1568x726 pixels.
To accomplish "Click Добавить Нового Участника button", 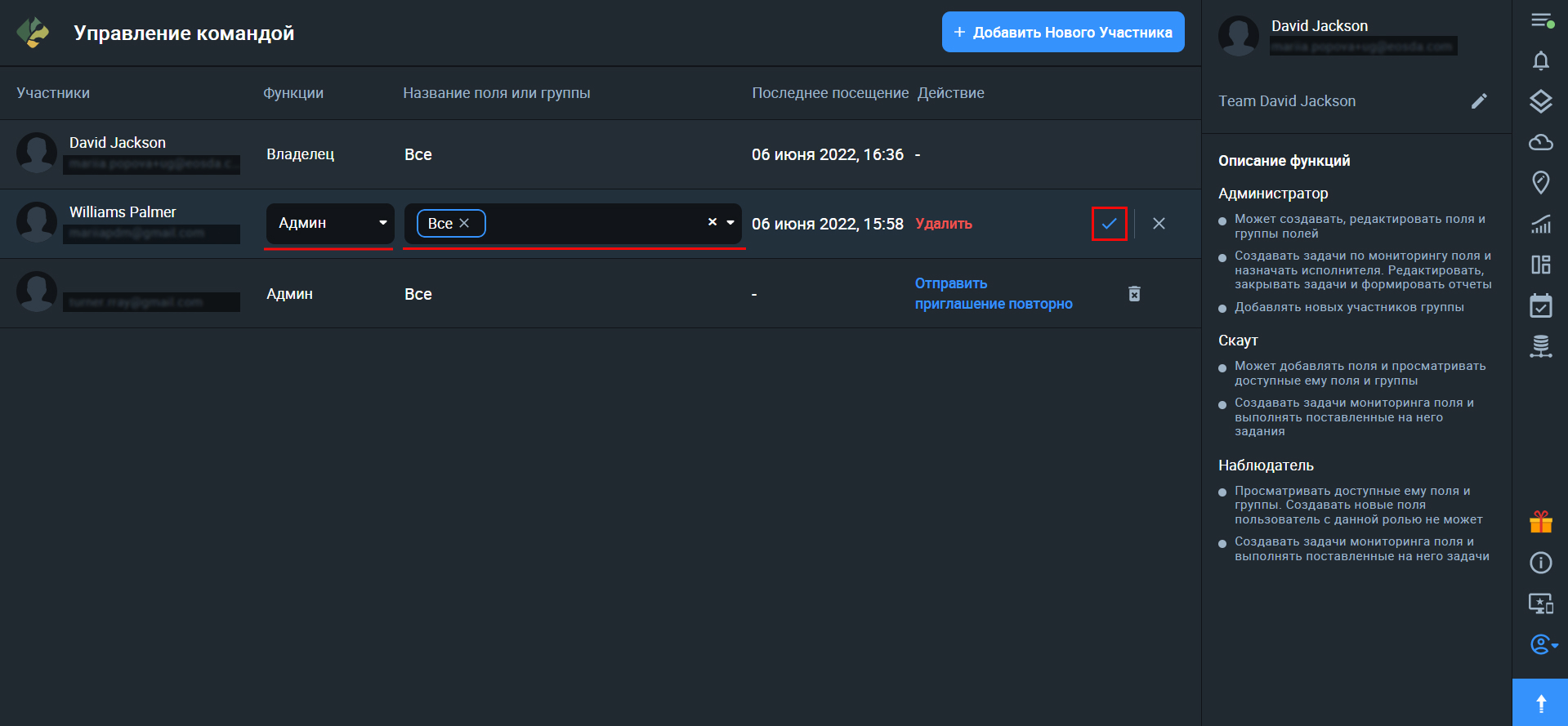I will tap(1062, 33).
